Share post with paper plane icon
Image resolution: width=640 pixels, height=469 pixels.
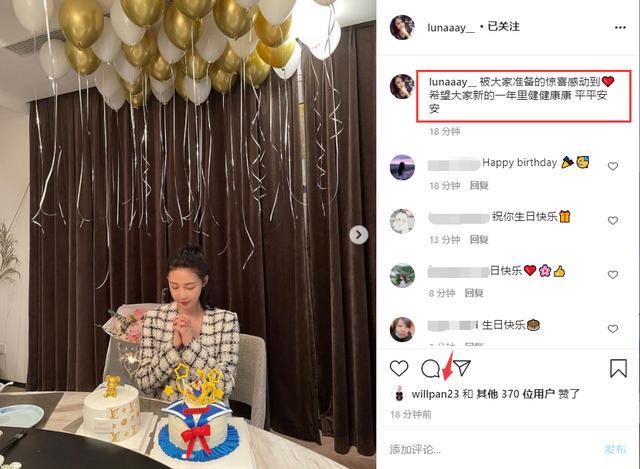(x=462, y=368)
